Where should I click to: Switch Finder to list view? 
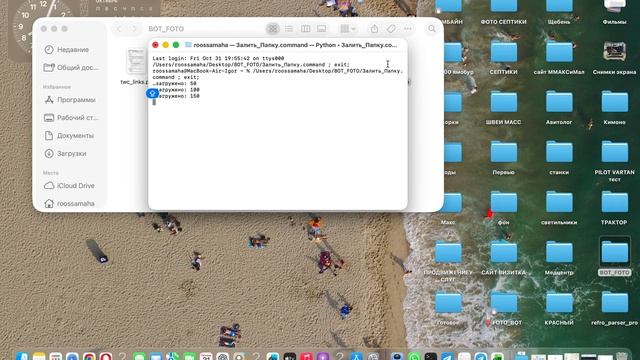pyautogui.click(x=289, y=29)
